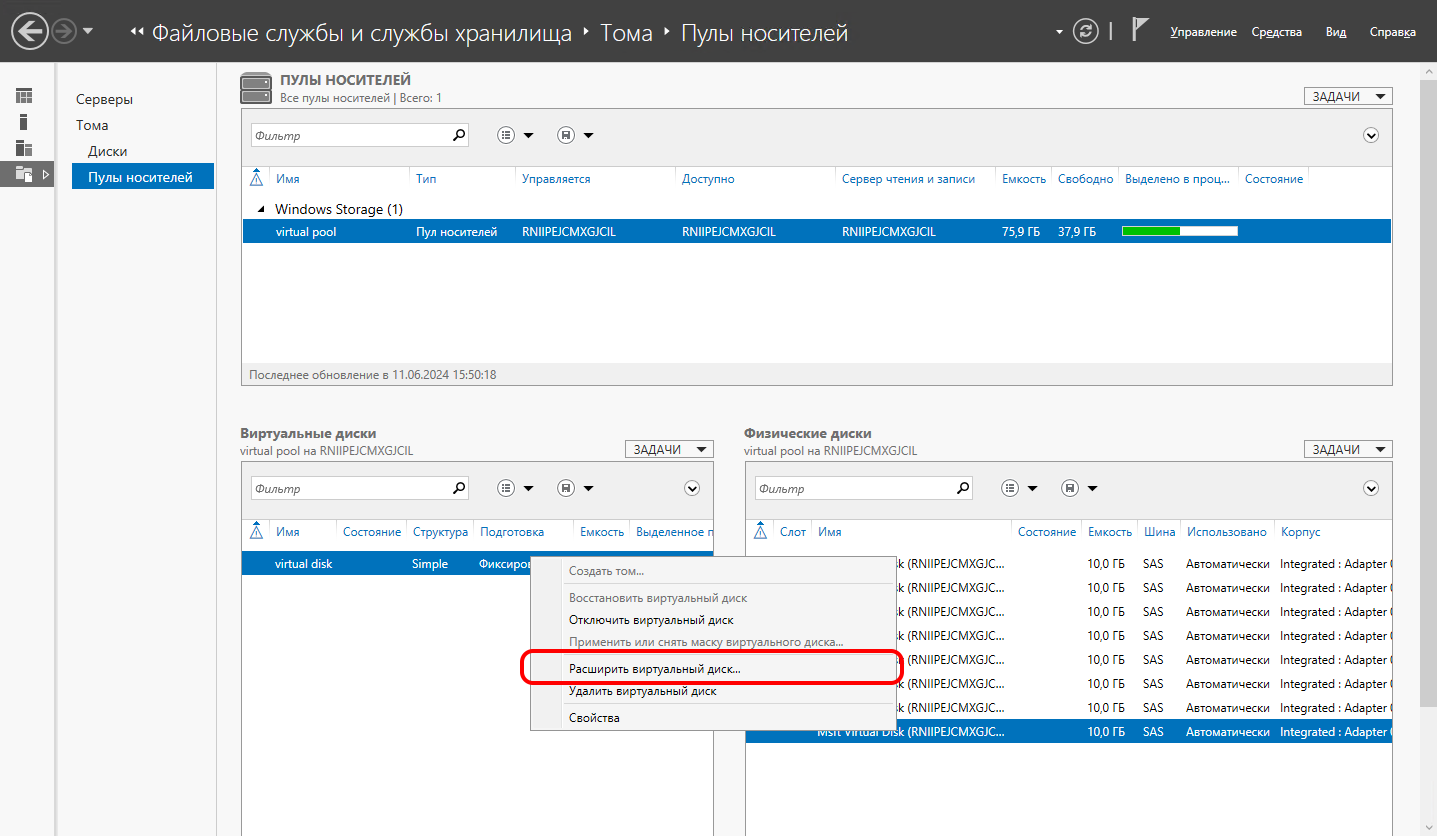Click search icon in physical disks filter

(963, 488)
